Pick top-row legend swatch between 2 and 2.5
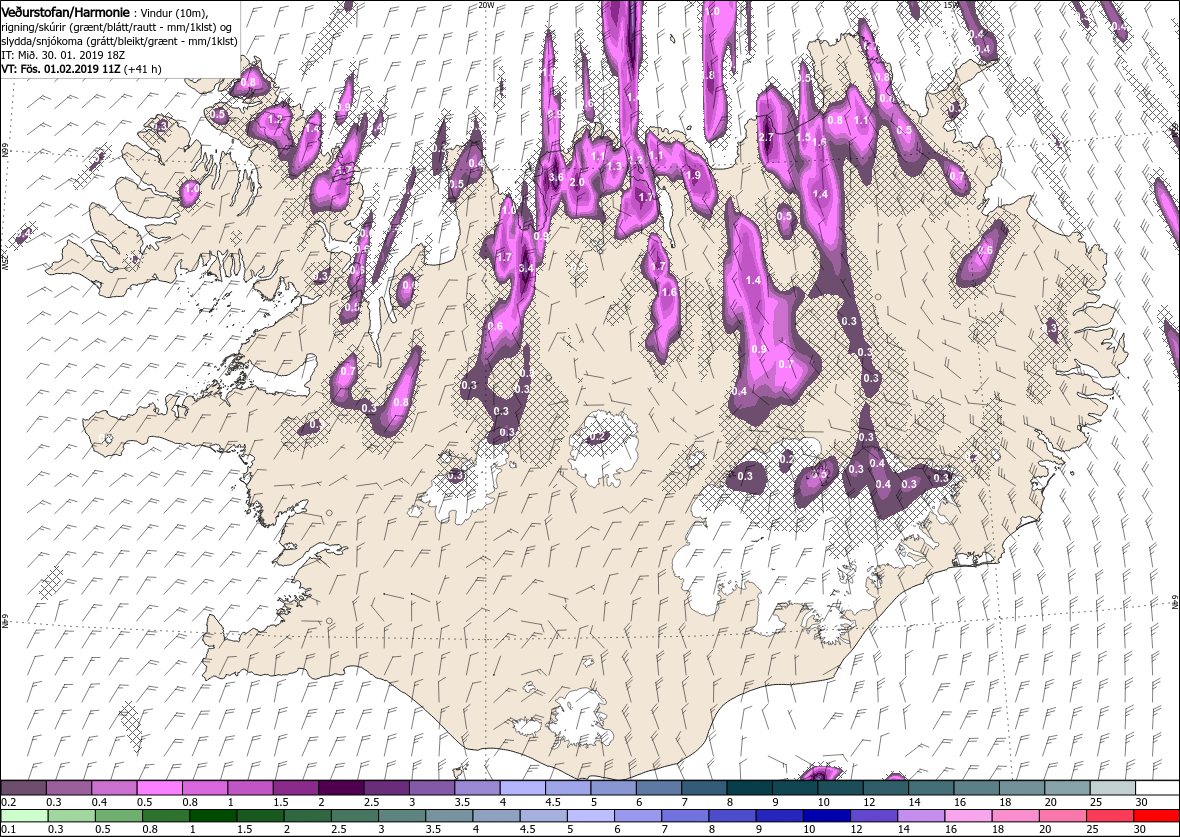This screenshot has width=1180, height=837. pyautogui.click(x=341, y=787)
